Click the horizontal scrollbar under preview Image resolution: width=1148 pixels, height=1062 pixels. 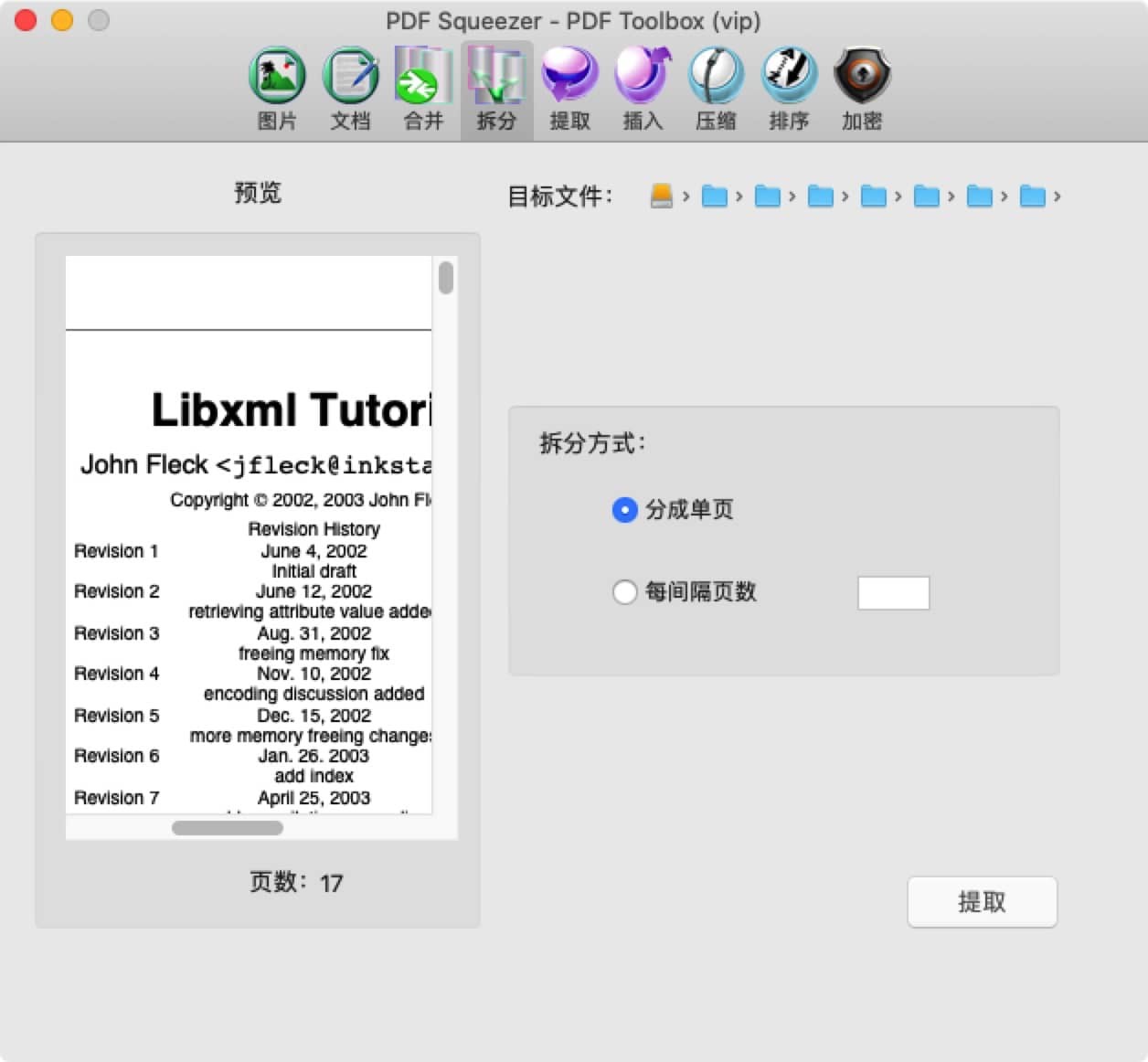(228, 828)
